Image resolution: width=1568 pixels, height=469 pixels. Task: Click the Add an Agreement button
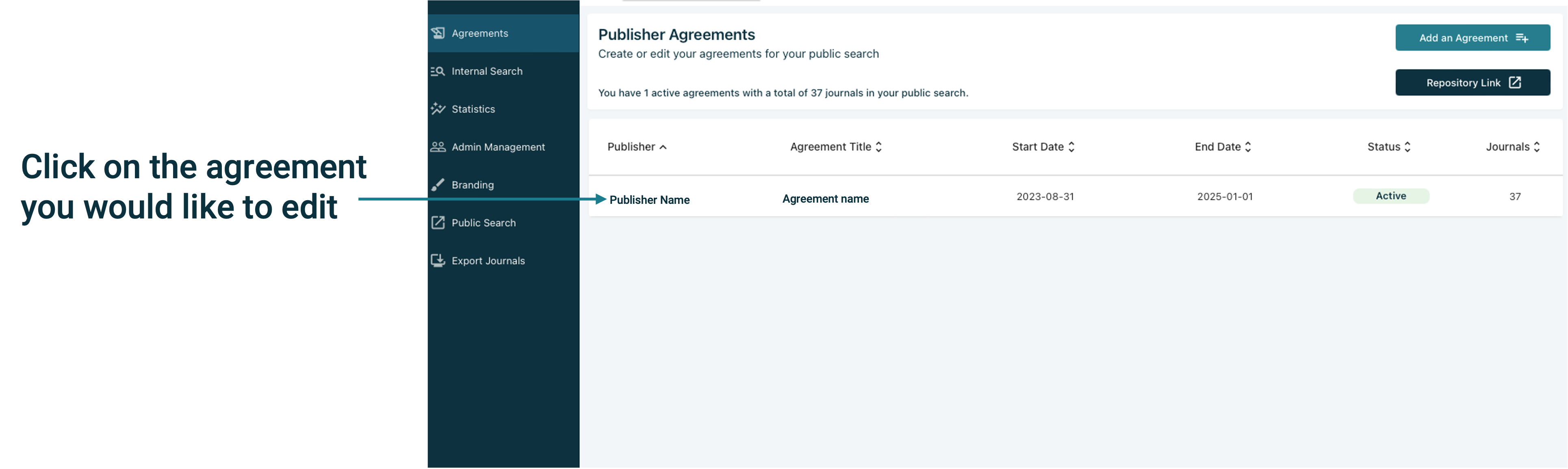click(1473, 37)
